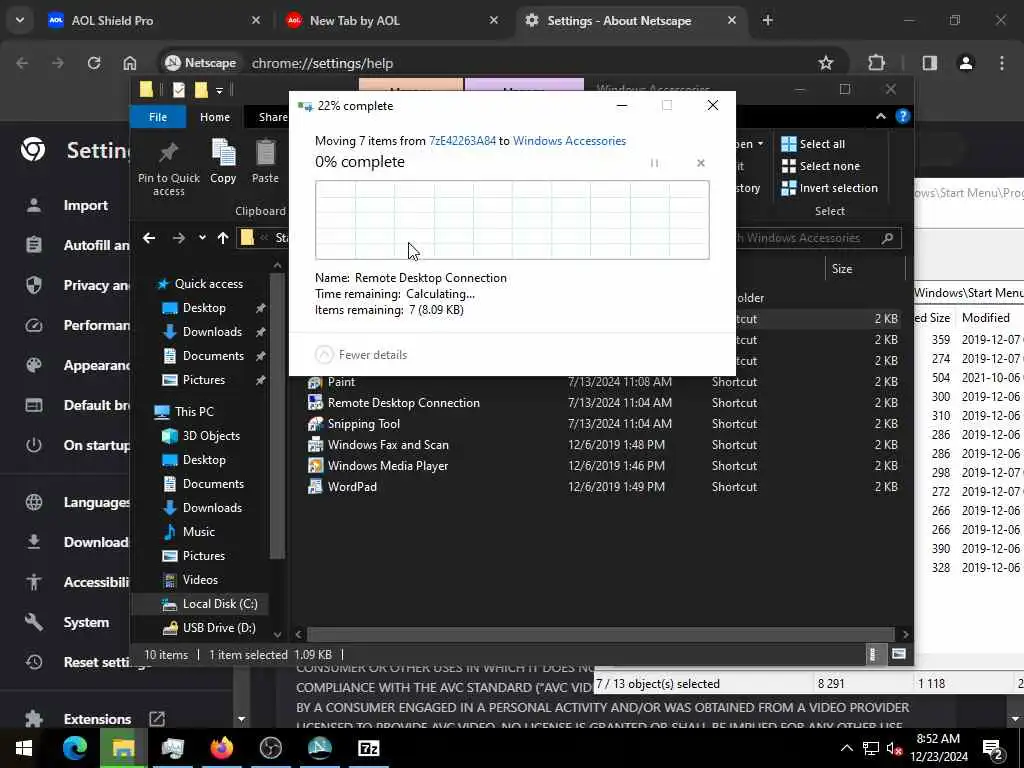Click Select none in ribbon
Screen dimensions: 1024x768
821,167
